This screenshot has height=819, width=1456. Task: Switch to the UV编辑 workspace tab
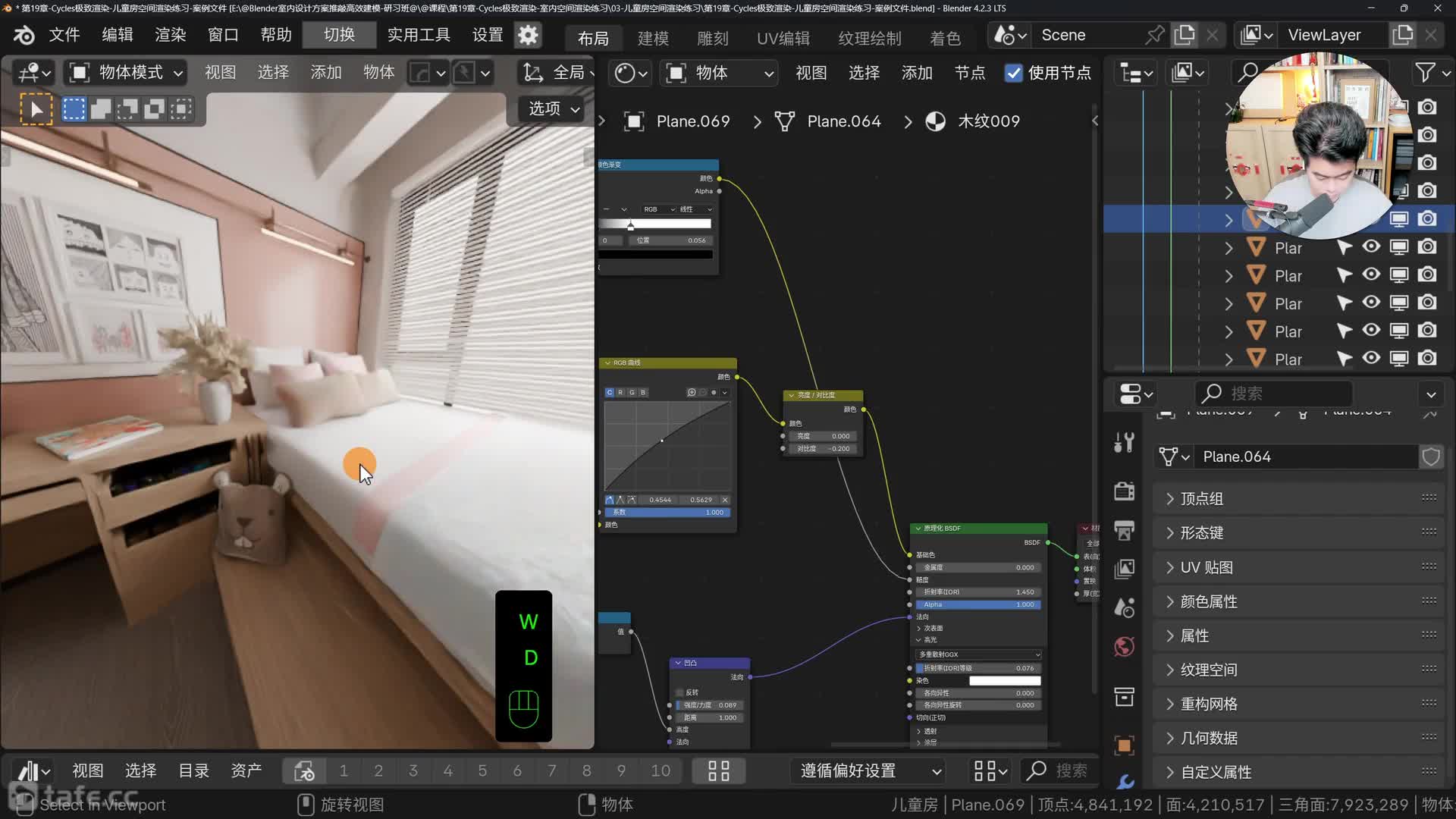(783, 38)
